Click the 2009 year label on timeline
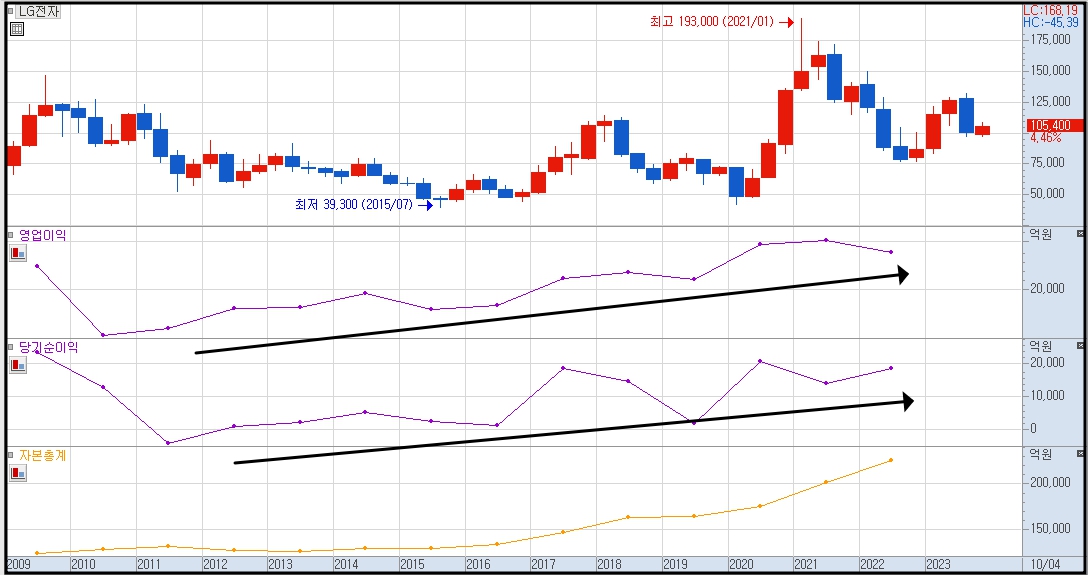Image resolution: width=1088 pixels, height=575 pixels. click(18, 563)
